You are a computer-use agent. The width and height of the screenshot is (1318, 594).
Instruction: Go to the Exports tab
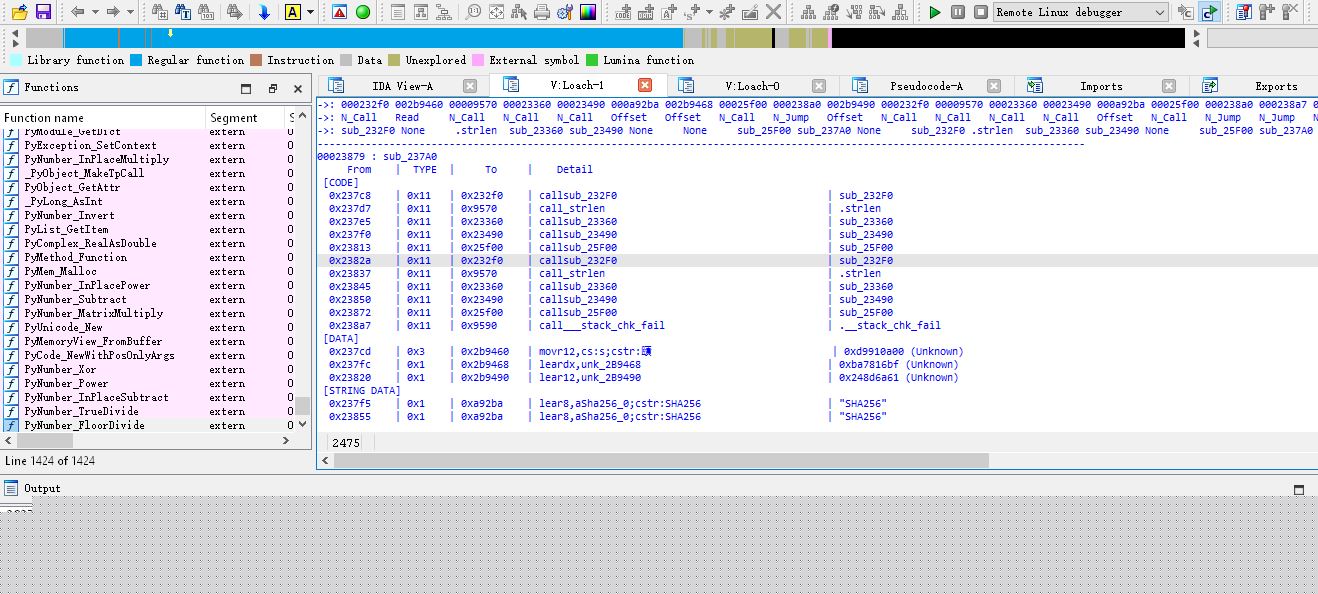click(x=1276, y=86)
